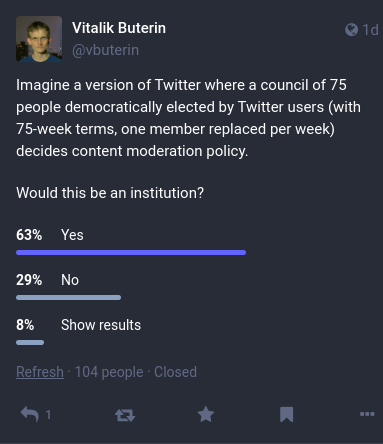
Task: Click the post text about Twitter council
Action: 188,118
